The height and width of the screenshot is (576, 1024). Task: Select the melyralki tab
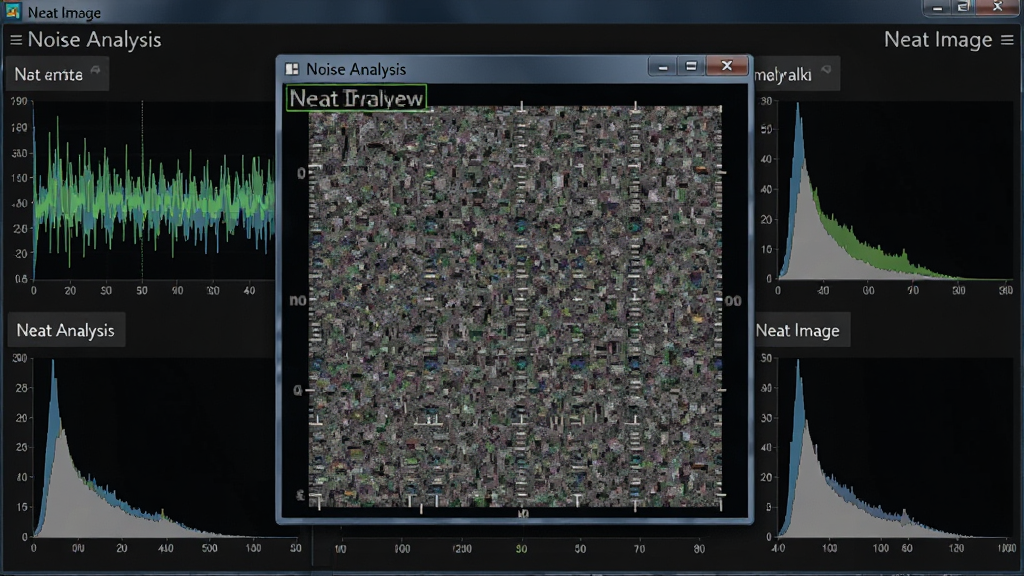pos(795,74)
